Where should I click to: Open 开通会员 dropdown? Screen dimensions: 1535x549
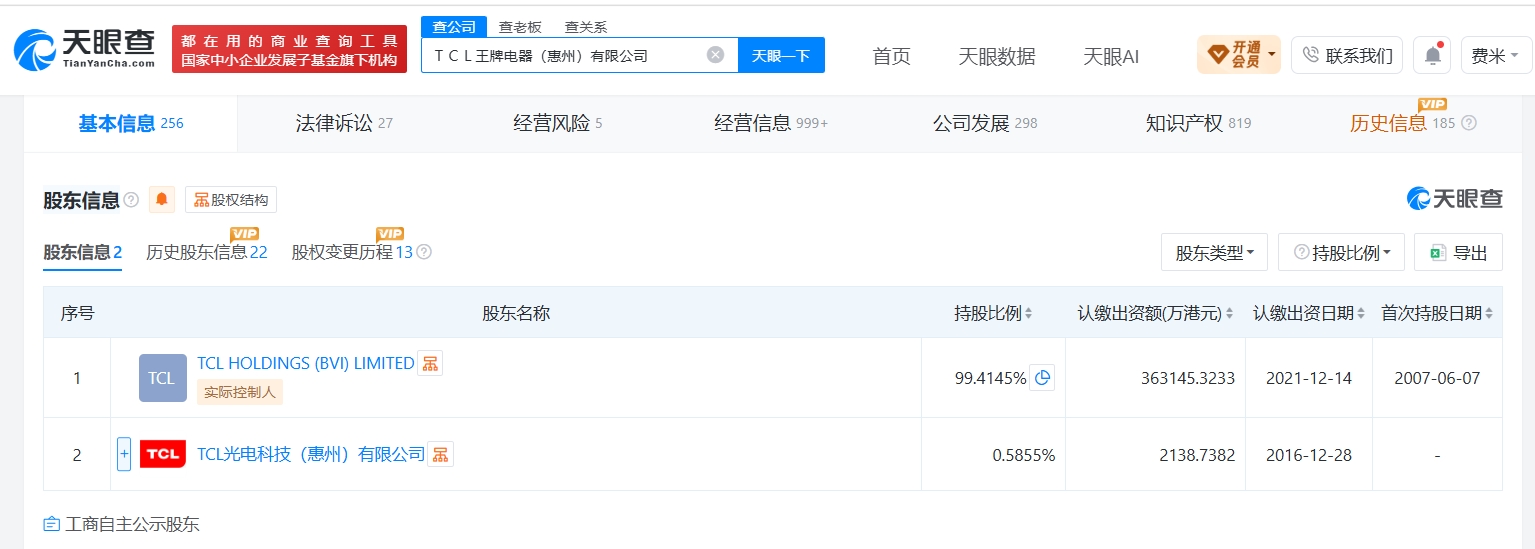pos(1238,55)
